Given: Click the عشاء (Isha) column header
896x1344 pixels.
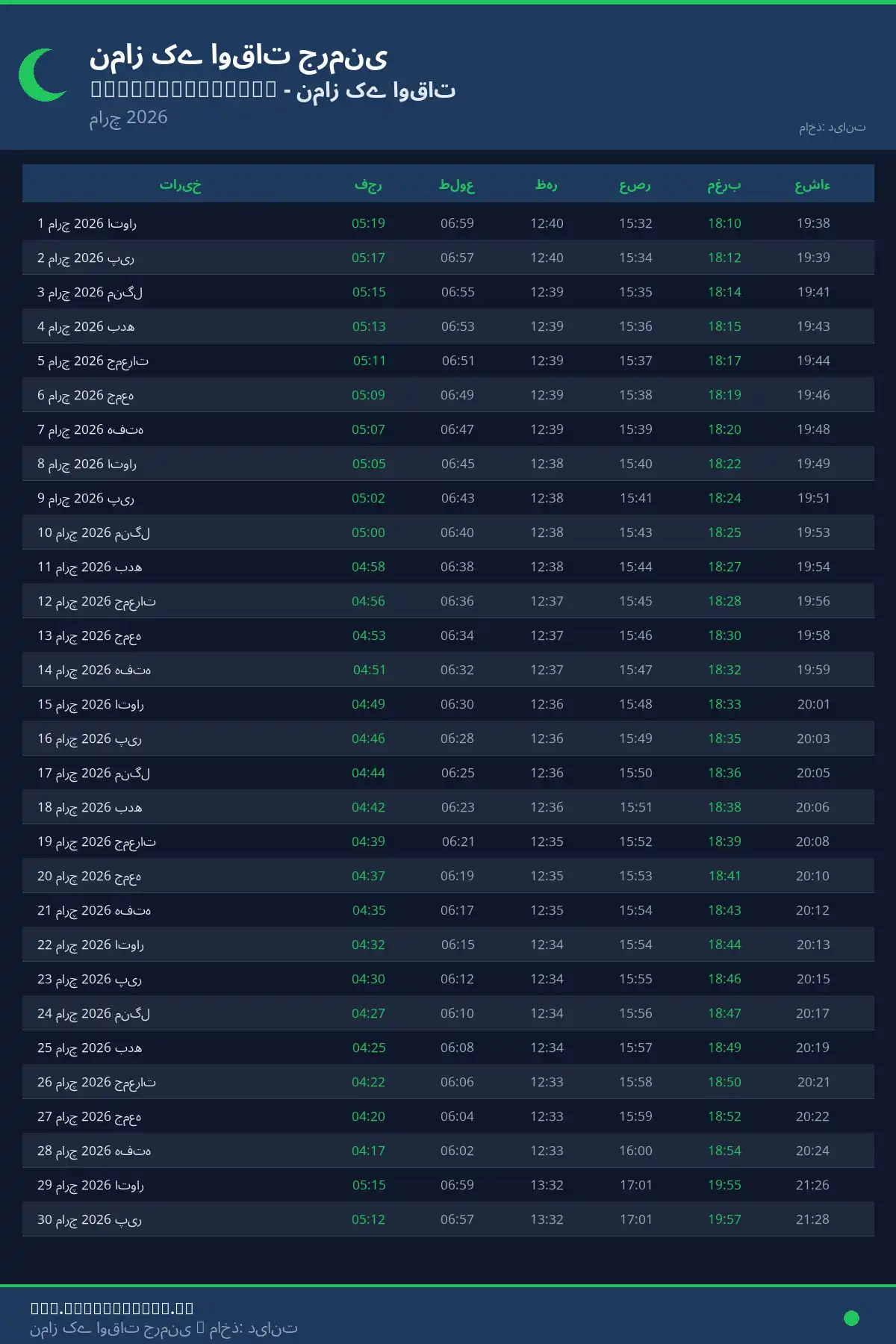Looking at the screenshot, I should (812, 184).
